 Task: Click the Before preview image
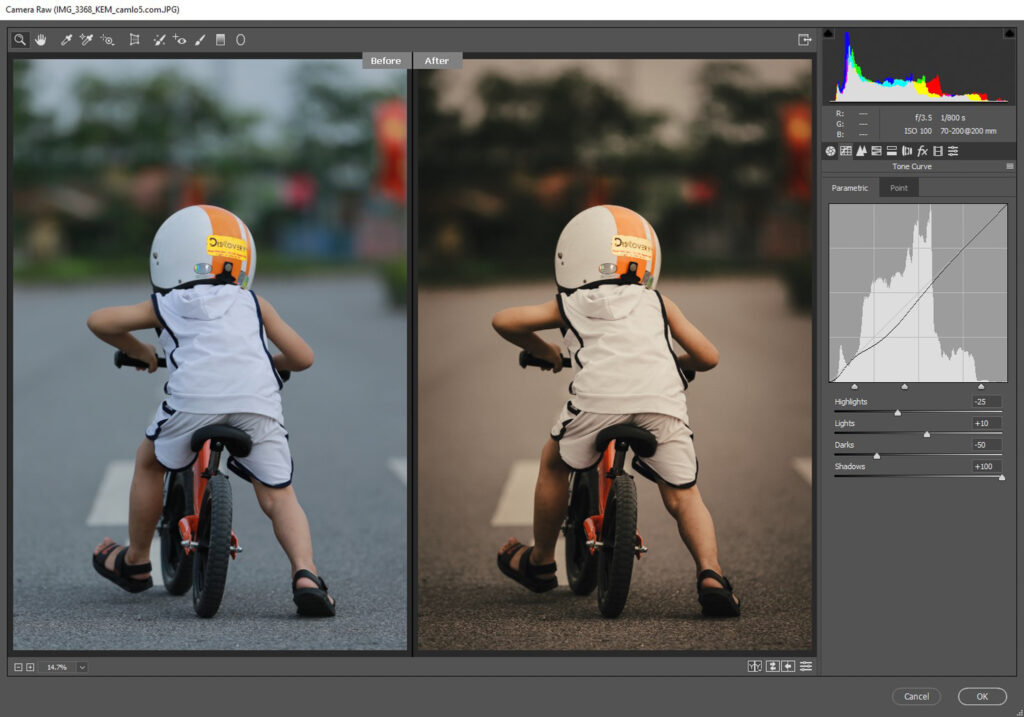[x=210, y=355]
